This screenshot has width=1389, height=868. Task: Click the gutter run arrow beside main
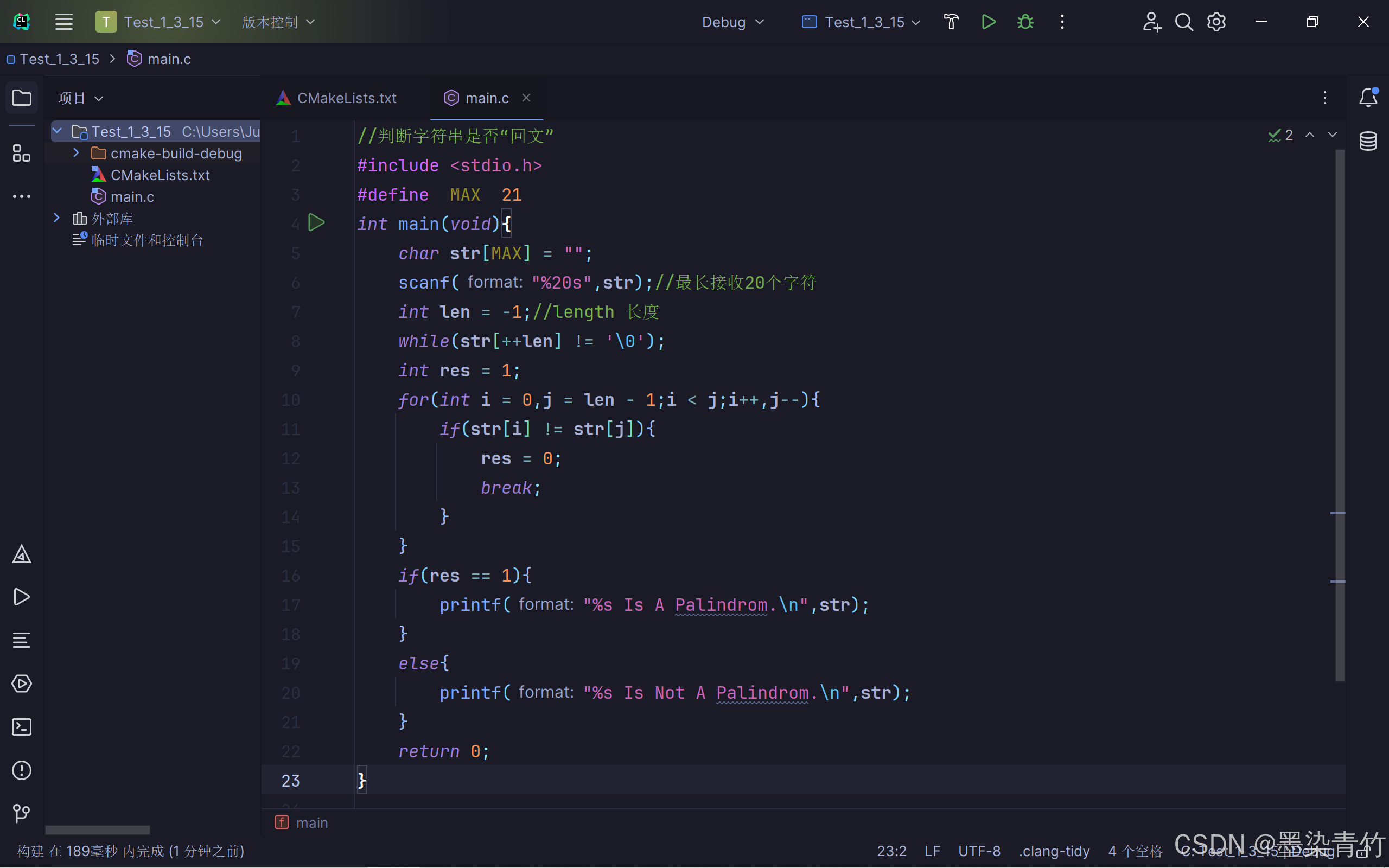click(x=316, y=223)
